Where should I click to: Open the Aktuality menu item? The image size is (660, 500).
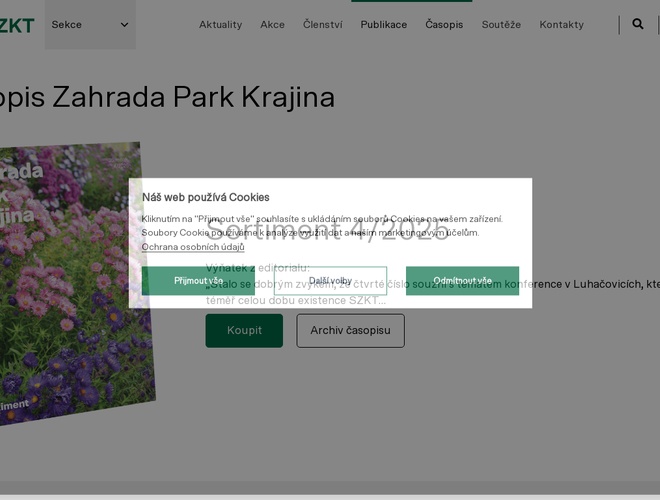pos(220,25)
